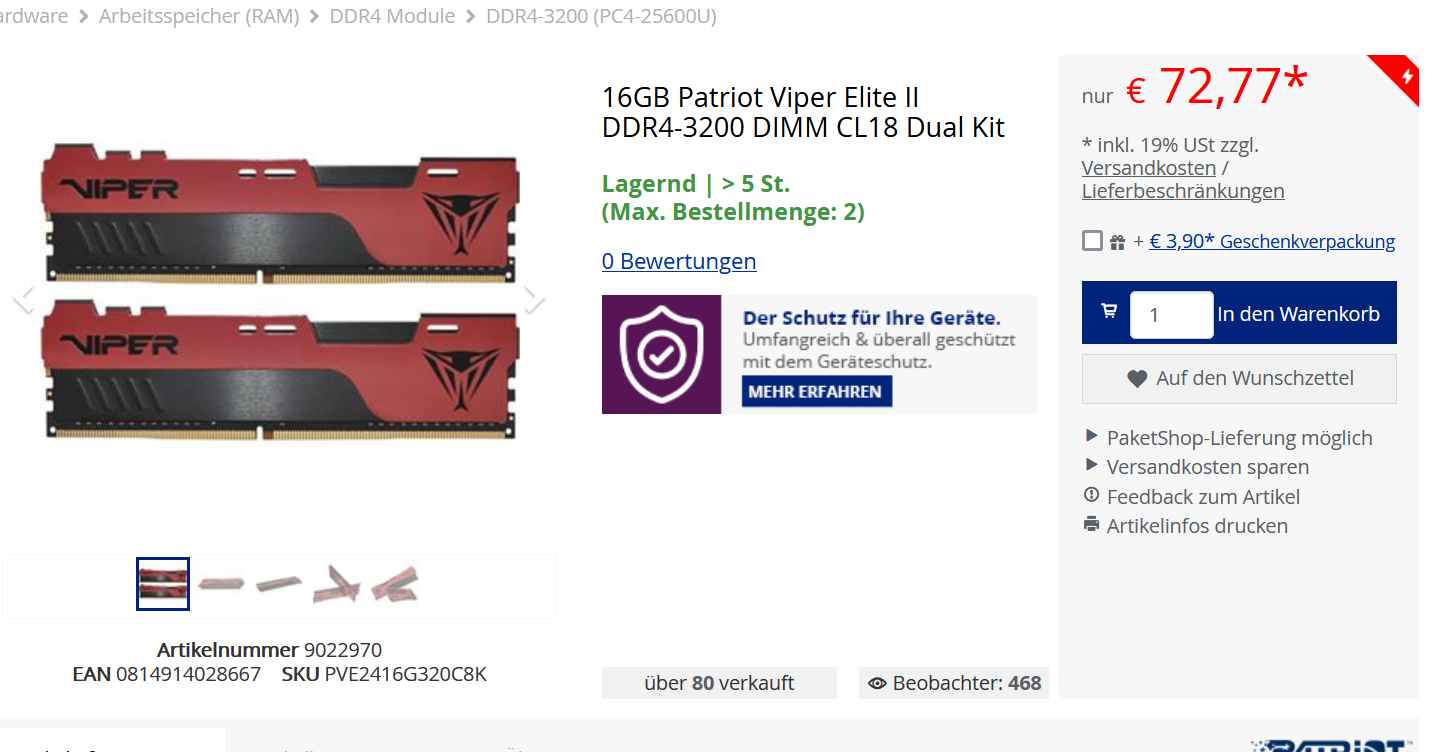
Task: Open Arbeitsspeicher (RAM) breadcrumb
Action: [x=199, y=16]
